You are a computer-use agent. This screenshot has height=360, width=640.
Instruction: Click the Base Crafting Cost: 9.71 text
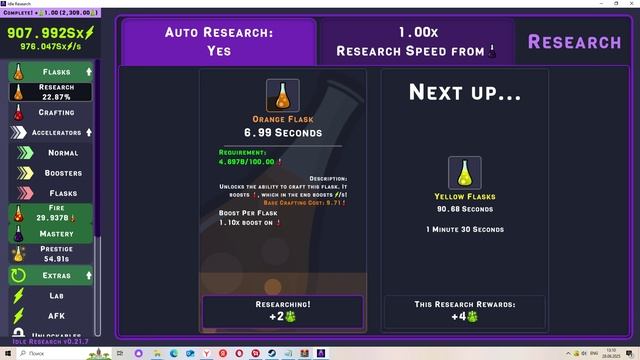click(304, 203)
